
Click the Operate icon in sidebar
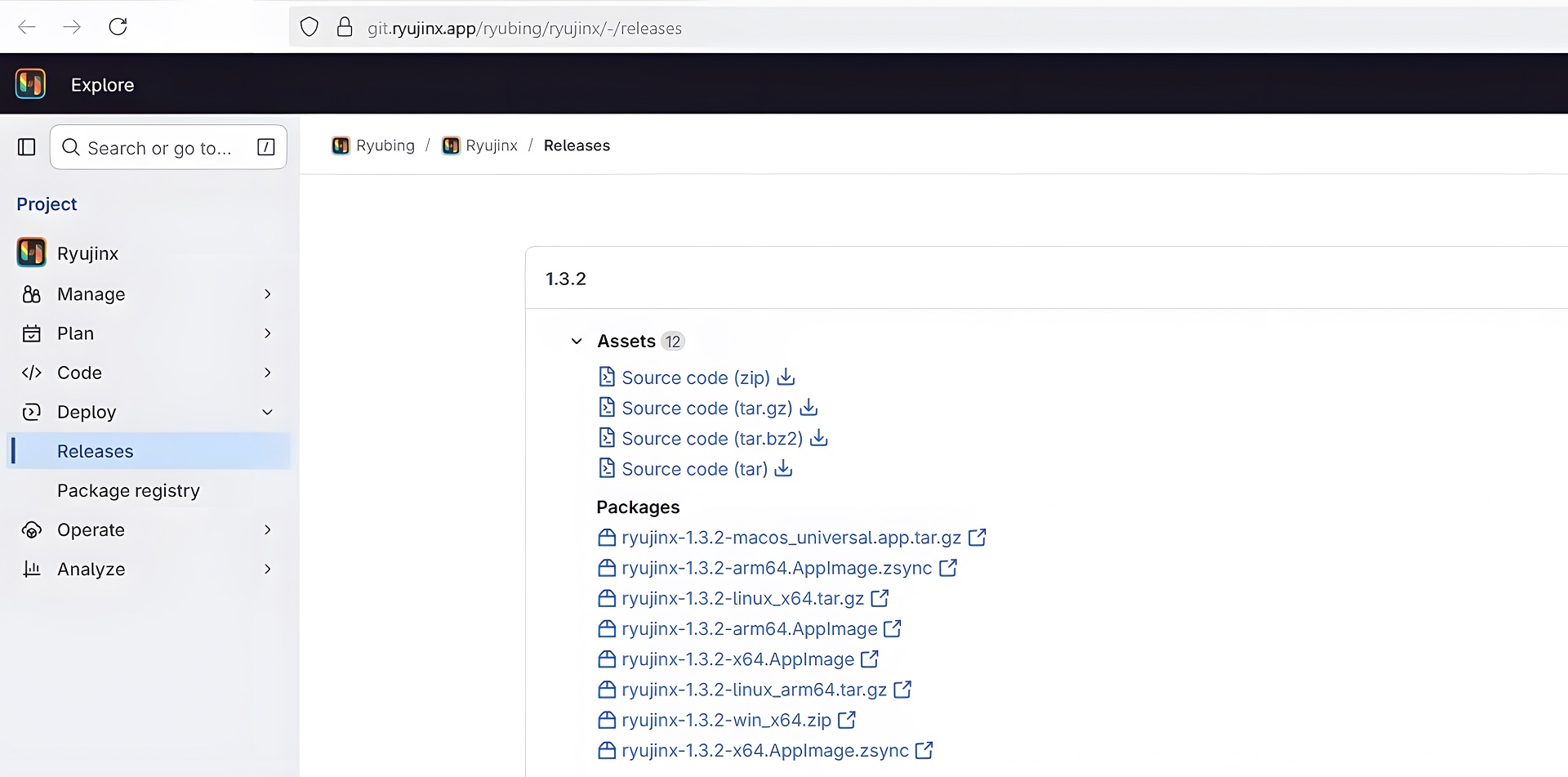(32, 530)
